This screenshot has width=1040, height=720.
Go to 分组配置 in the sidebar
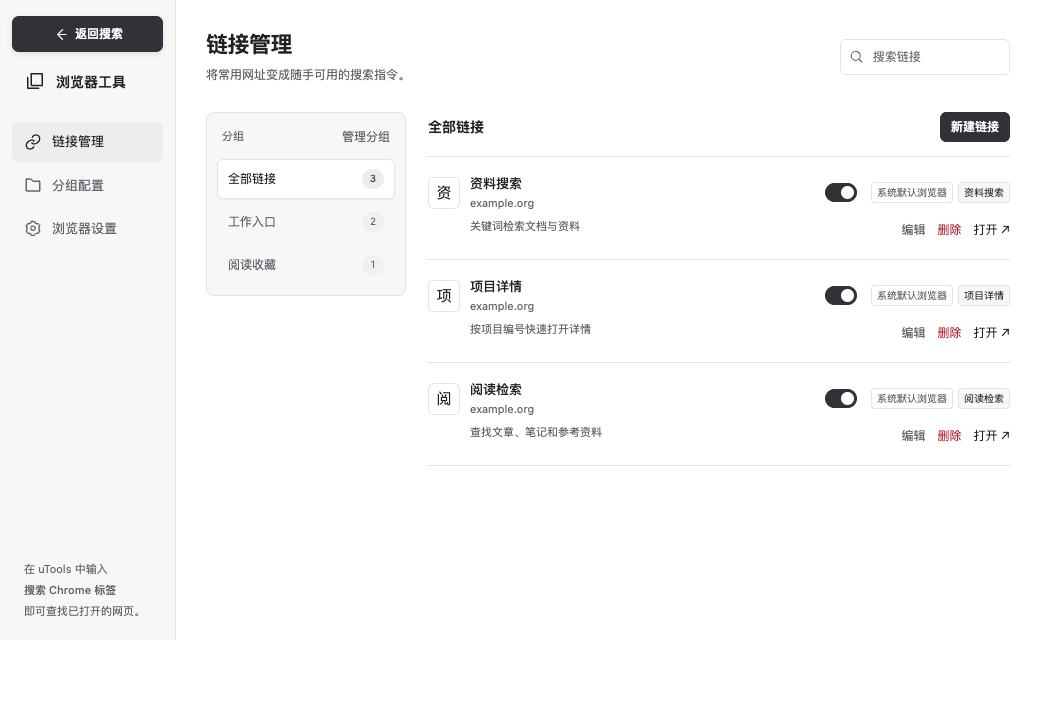click(x=88, y=185)
